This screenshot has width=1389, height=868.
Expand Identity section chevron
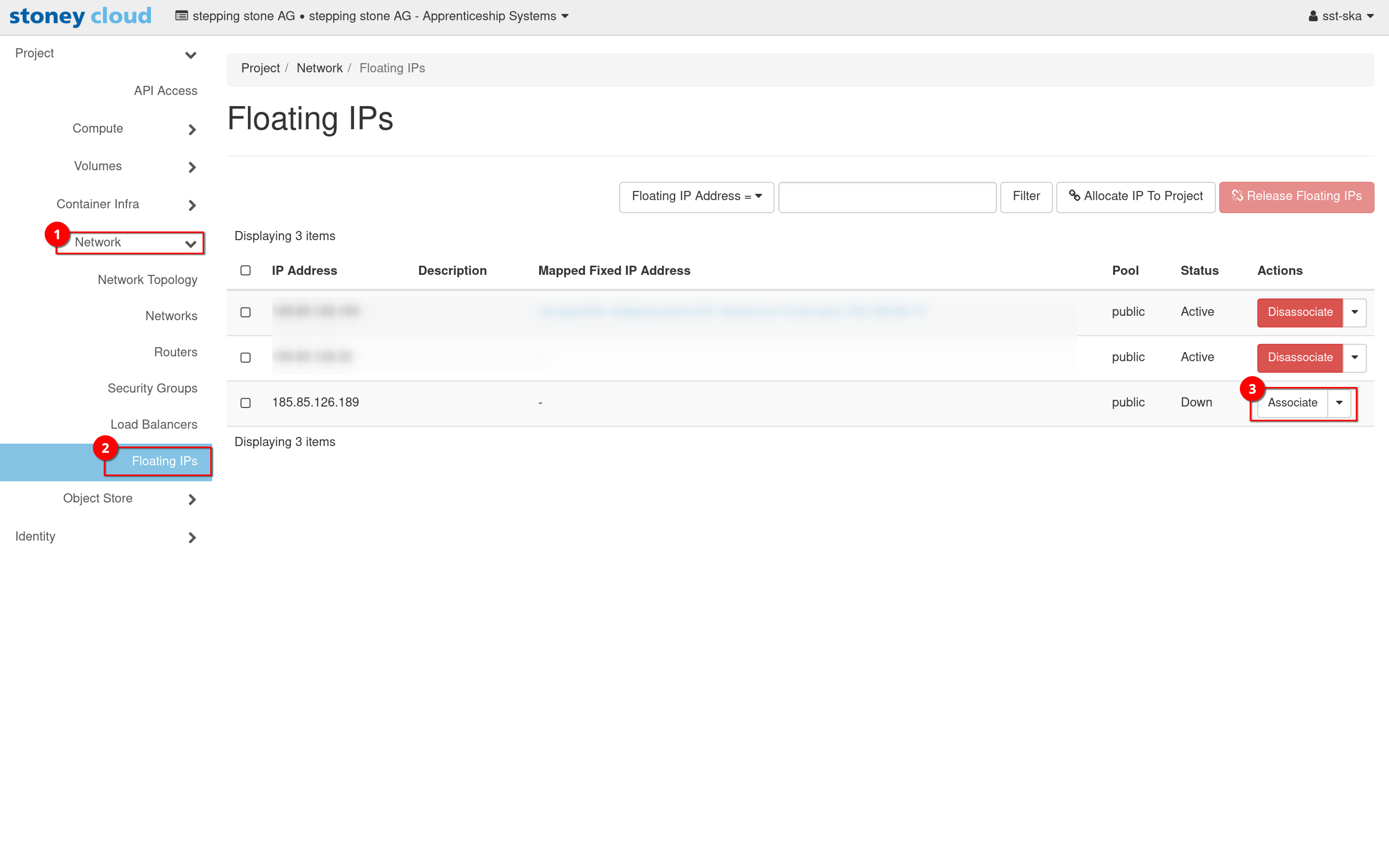coord(192,537)
